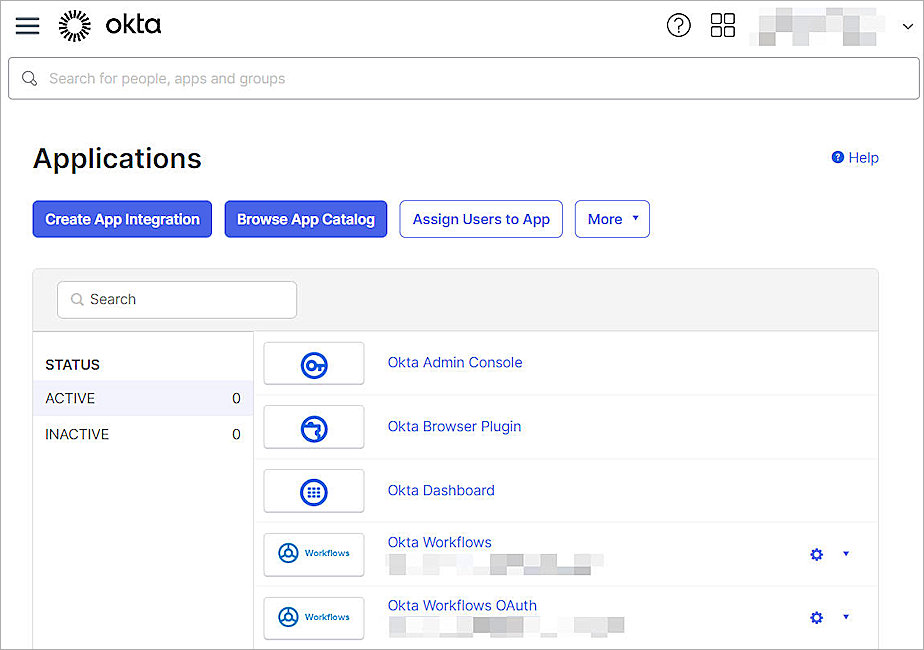
Task: Click the apps grid icon in the header
Action: pyautogui.click(x=723, y=25)
